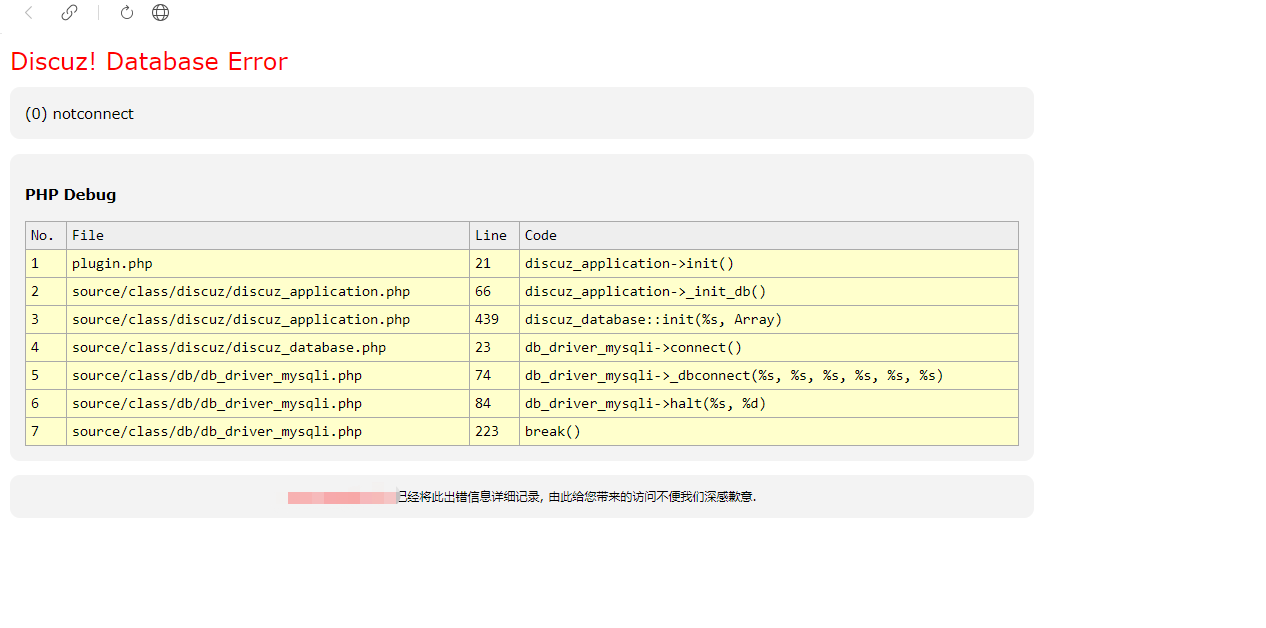This screenshot has width=1266, height=628.
Task: Select the discuz_application.php cell in row 2
Action: pyautogui.click(x=268, y=292)
